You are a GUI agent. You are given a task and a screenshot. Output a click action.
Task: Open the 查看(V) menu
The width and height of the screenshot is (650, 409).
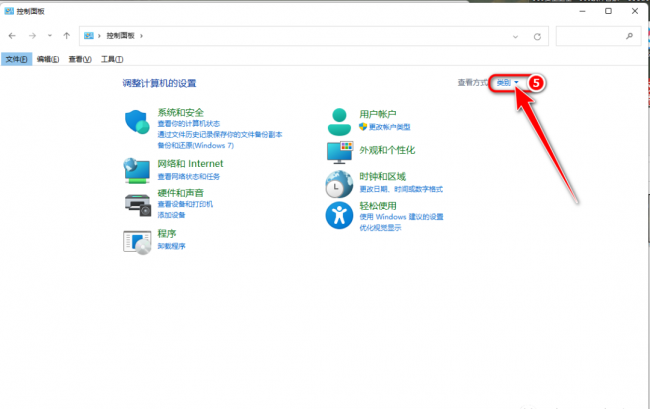tap(80, 59)
